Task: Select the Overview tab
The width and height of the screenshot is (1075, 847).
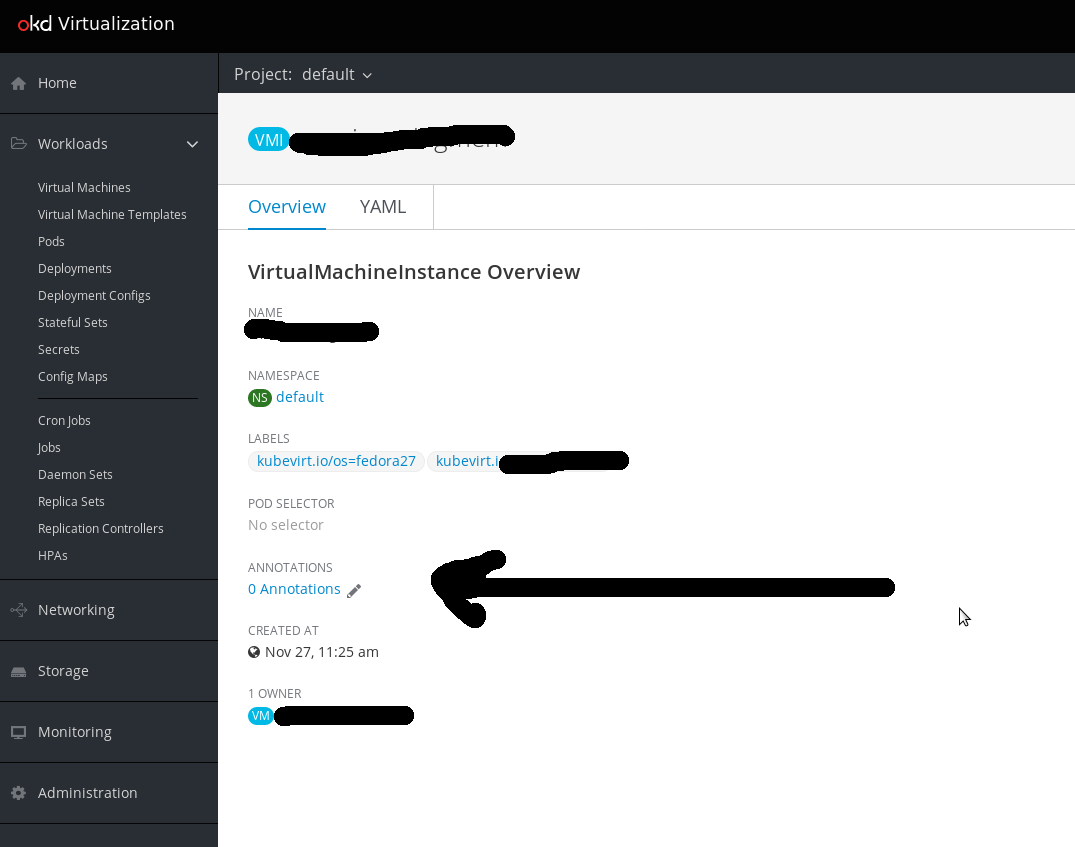Action: (287, 206)
